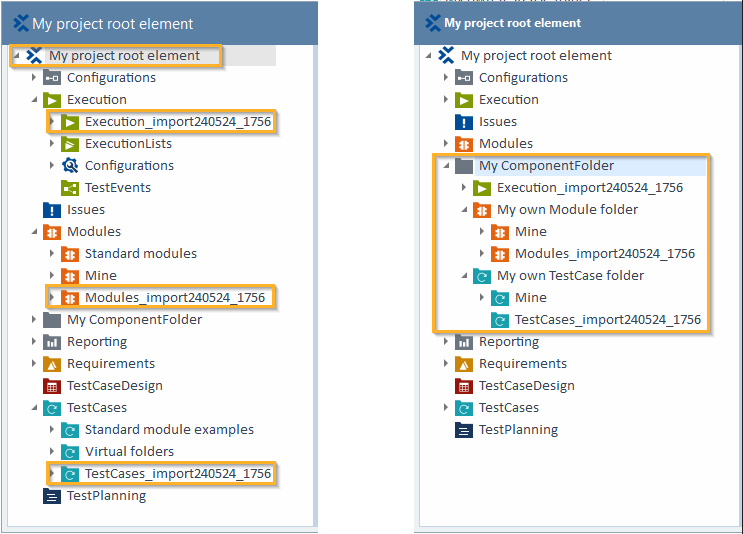Click the TestEvents icon in left tree
Screen dimensions: 743x534
tap(70, 188)
